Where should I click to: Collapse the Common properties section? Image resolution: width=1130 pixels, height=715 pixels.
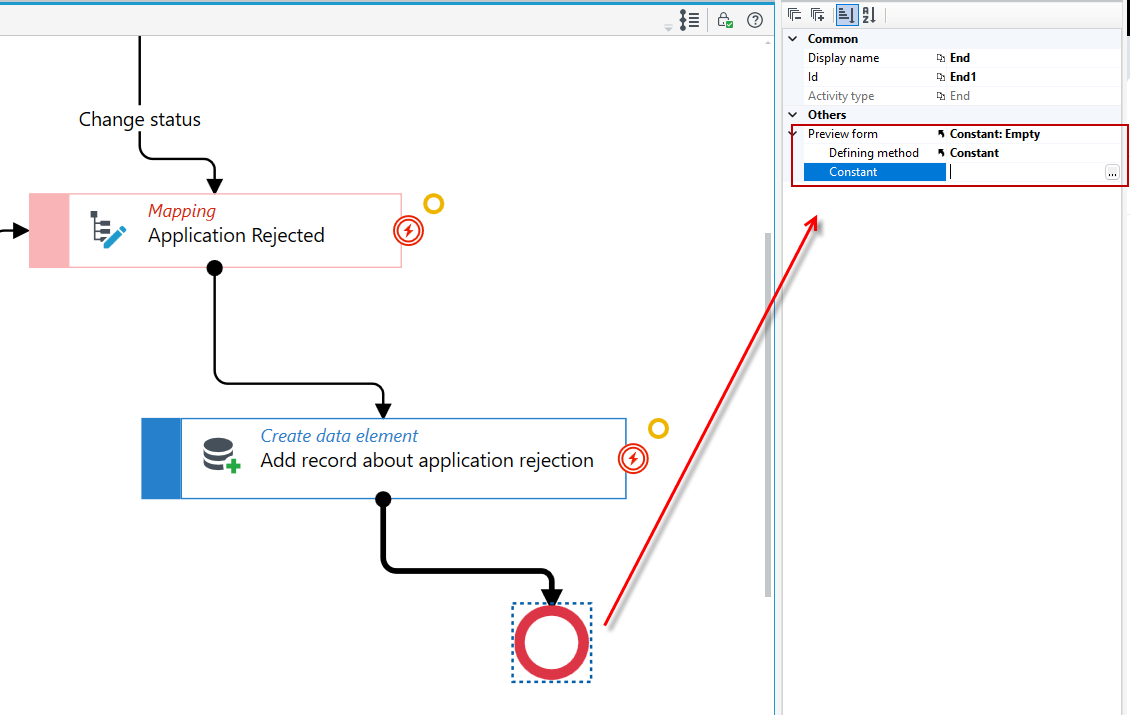(793, 39)
